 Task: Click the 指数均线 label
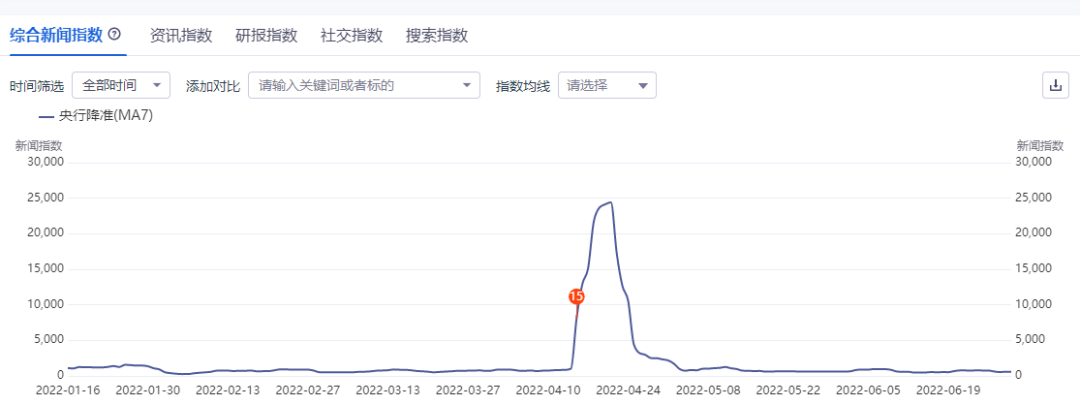523,86
